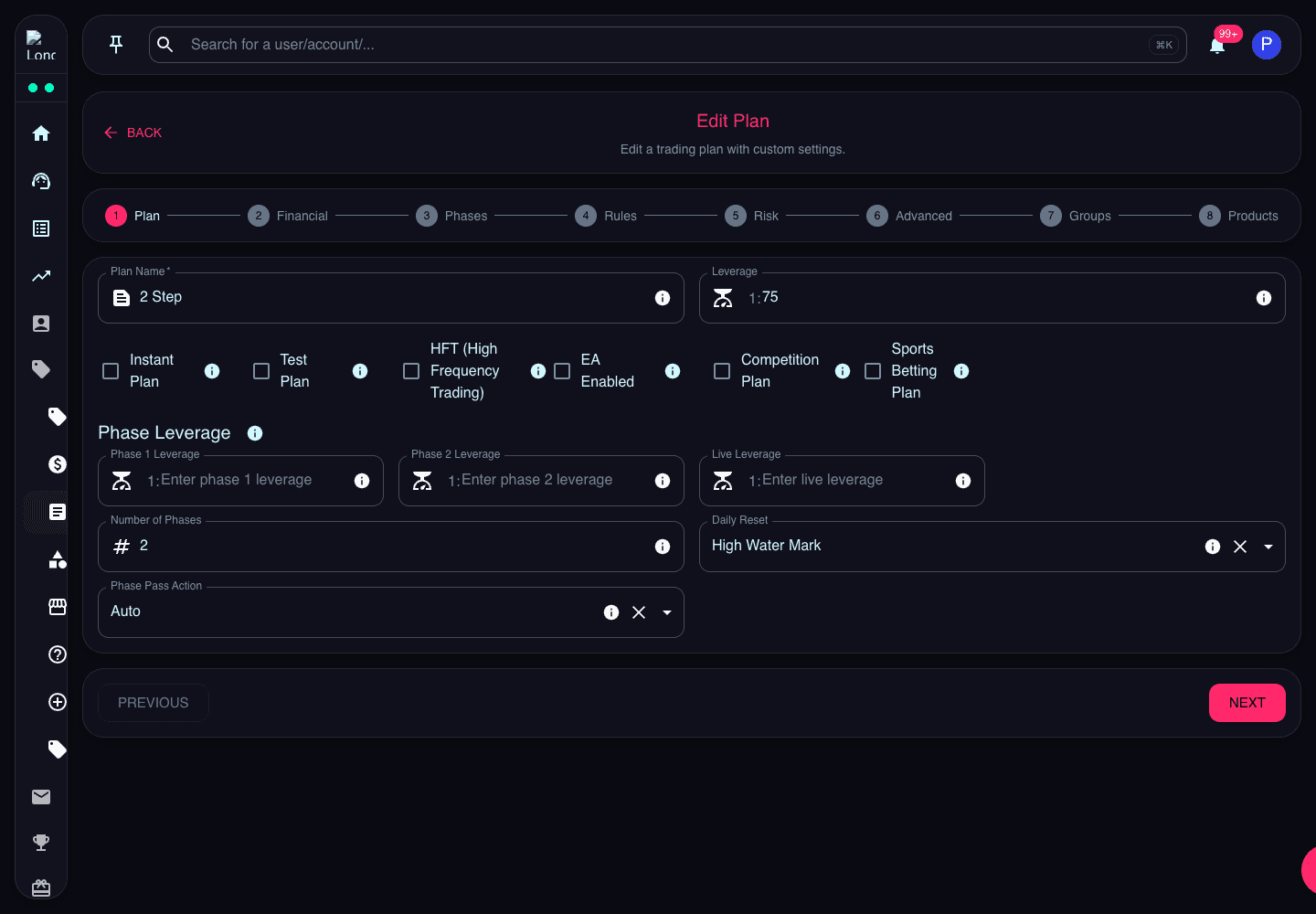Go to step 4 Rules
The height and width of the screenshot is (914, 1316).
pos(606,216)
